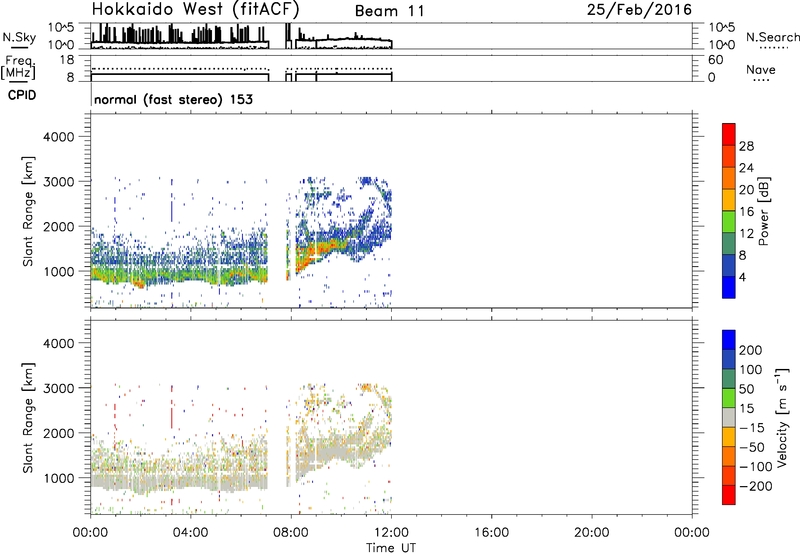Click the '08:00' time tick label
Viewport: 800px width, 554px height.
tap(291, 533)
